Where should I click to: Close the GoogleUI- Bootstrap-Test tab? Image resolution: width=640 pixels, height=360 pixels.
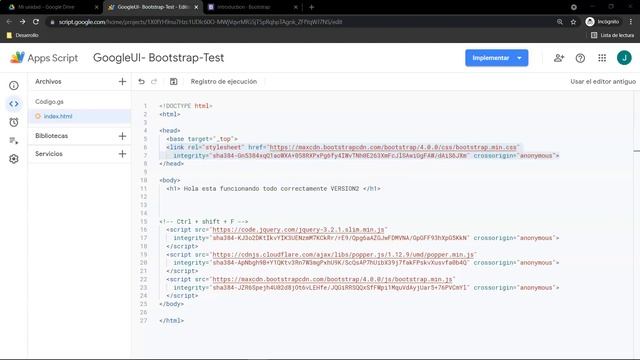point(196,7)
